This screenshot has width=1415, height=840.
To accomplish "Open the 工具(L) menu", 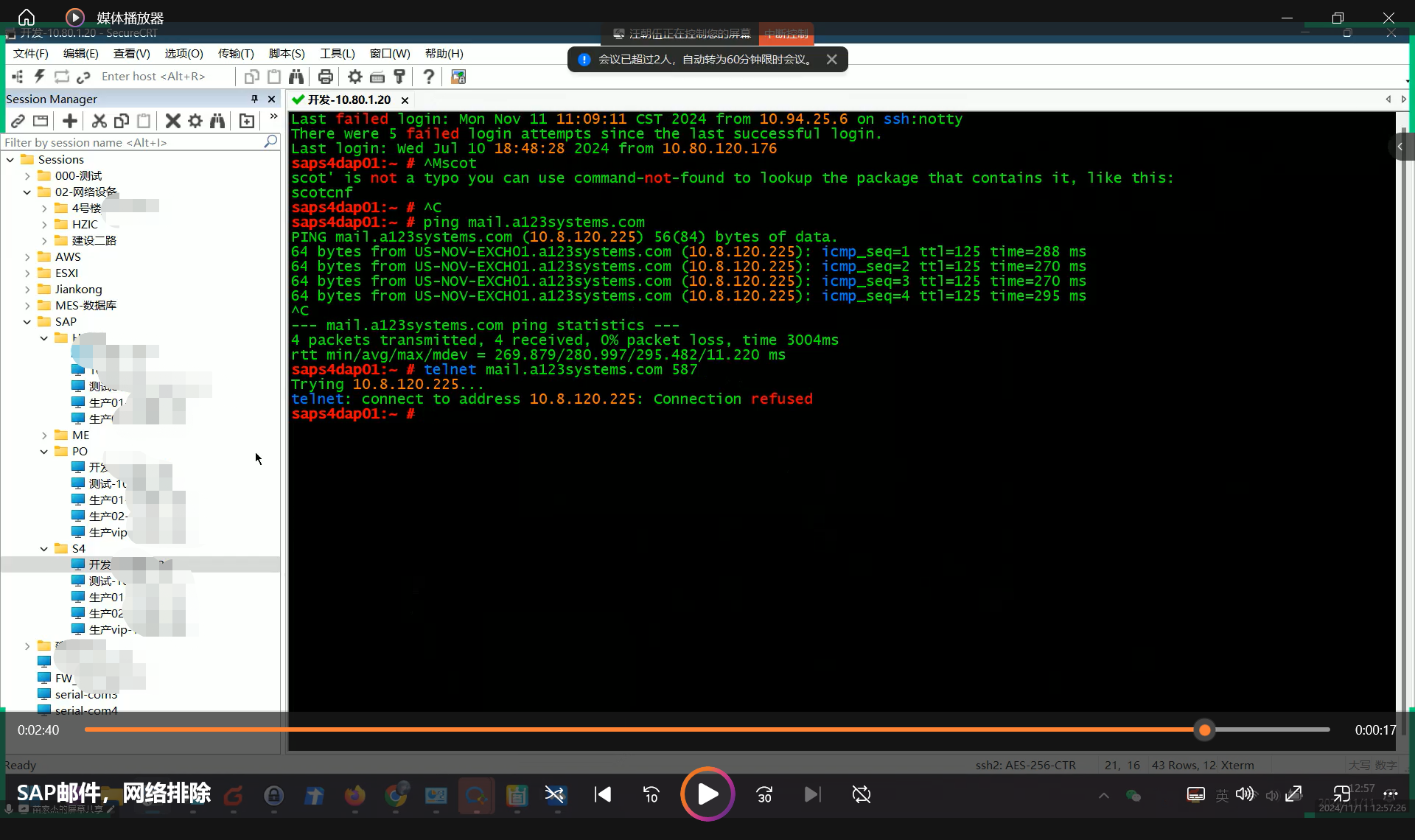I will click(x=338, y=53).
